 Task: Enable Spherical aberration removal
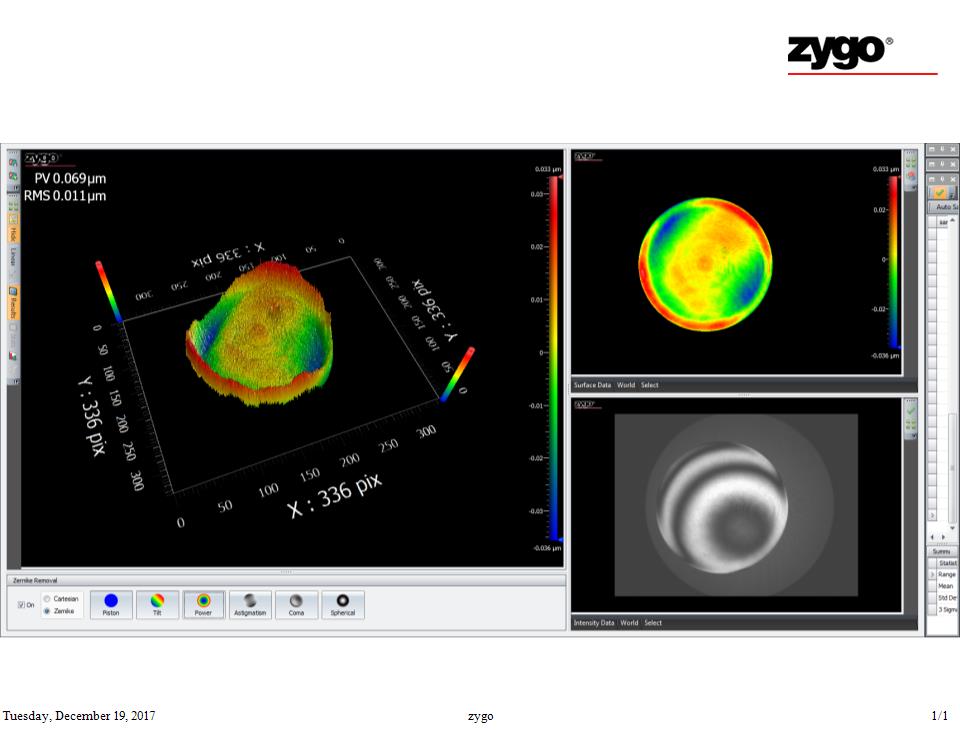pyautogui.click(x=342, y=605)
